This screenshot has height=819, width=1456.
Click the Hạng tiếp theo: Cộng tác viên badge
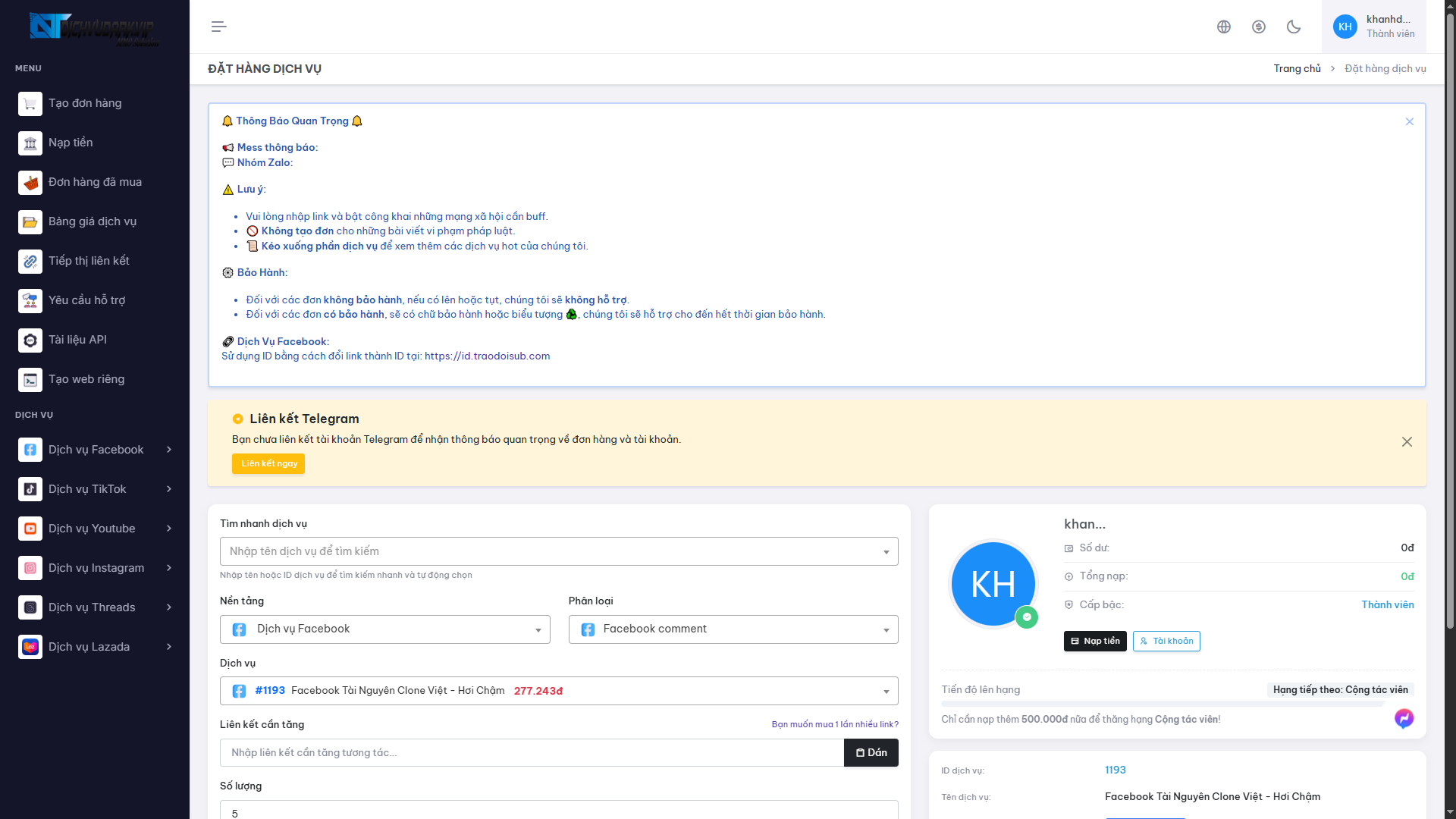pos(1340,689)
